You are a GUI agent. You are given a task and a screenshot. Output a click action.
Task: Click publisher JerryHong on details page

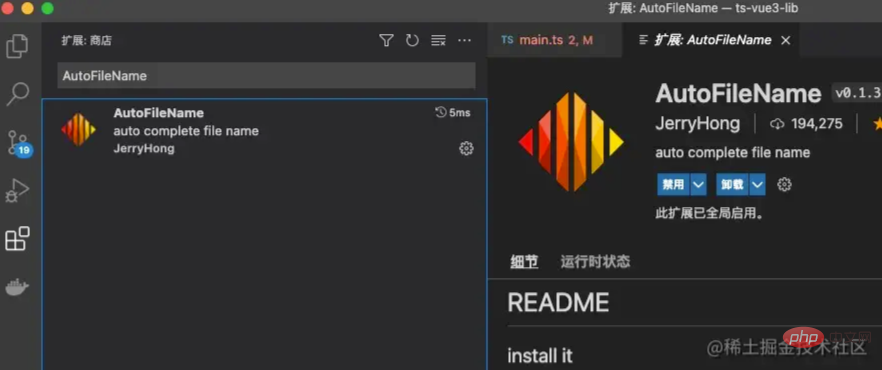[698, 124]
